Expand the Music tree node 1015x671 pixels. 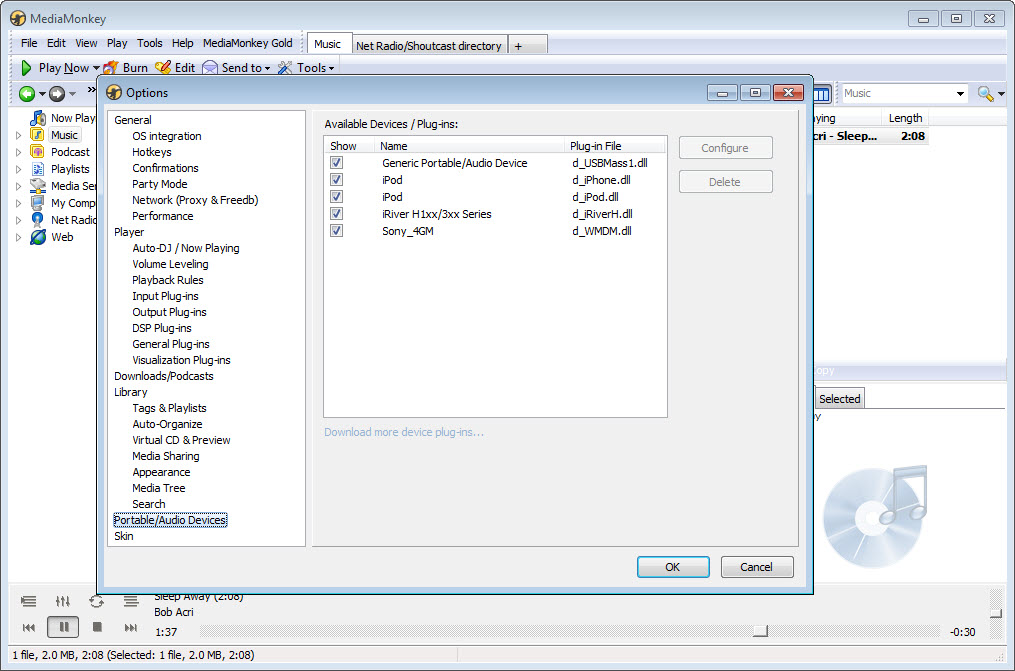[x=18, y=135]
